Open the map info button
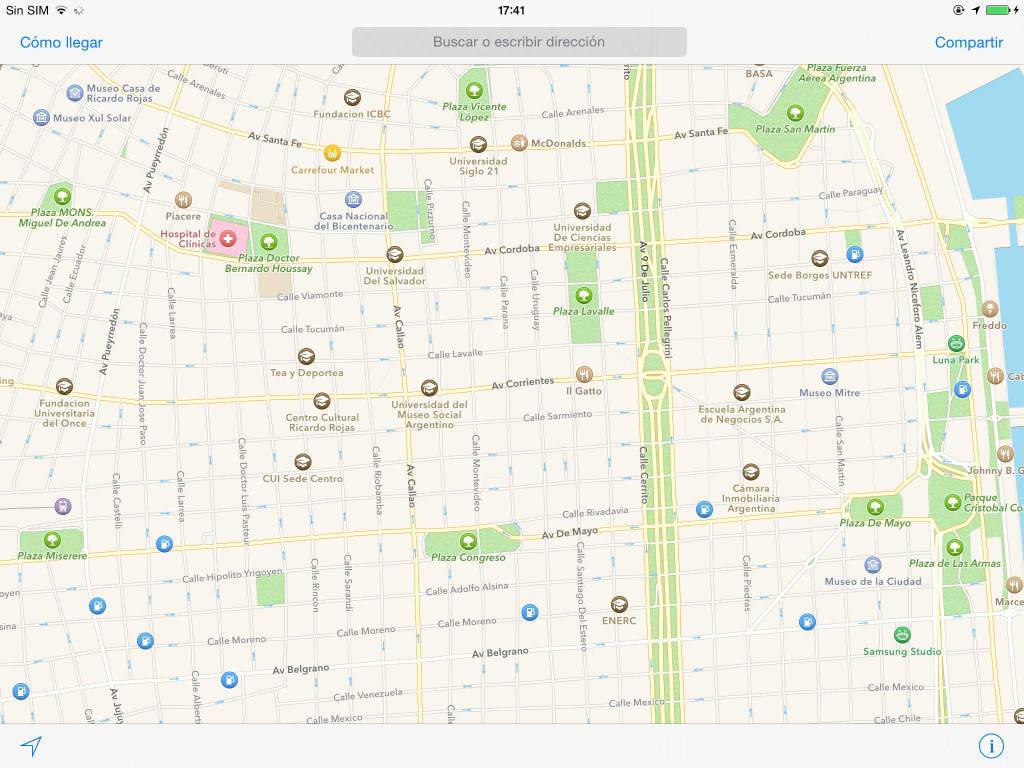1024x768 pixels. click(x=991, y=746)
